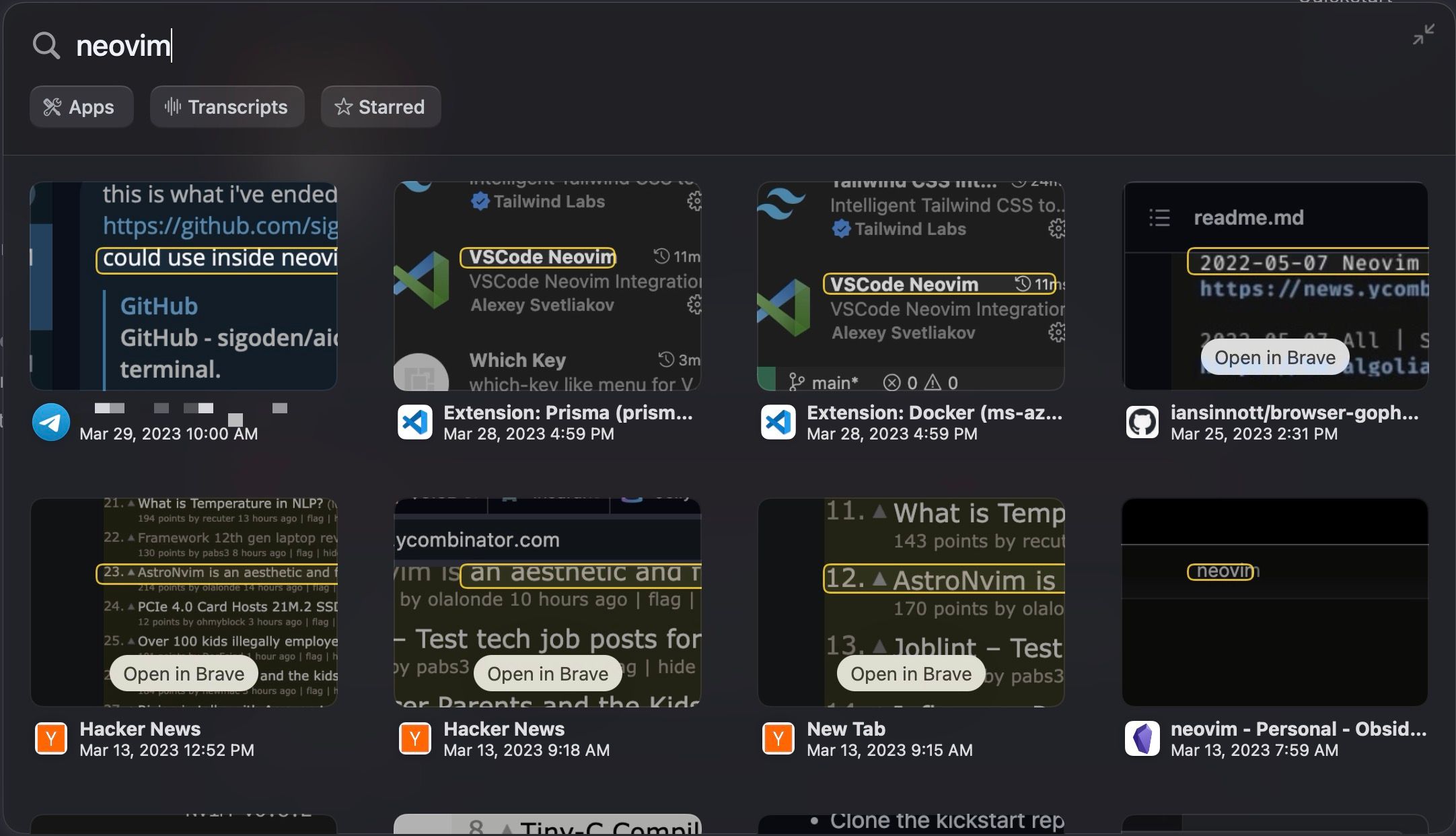Filter results by Apps

click(x=81, y=106)
